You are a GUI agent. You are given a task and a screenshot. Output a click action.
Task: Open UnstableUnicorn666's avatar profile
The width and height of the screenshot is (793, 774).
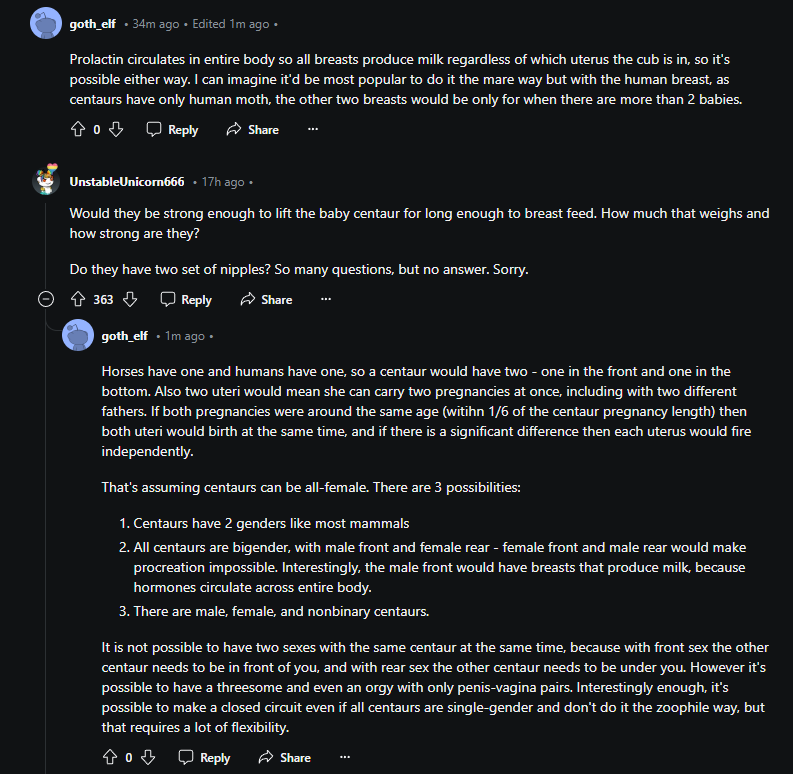click(46, 181)
